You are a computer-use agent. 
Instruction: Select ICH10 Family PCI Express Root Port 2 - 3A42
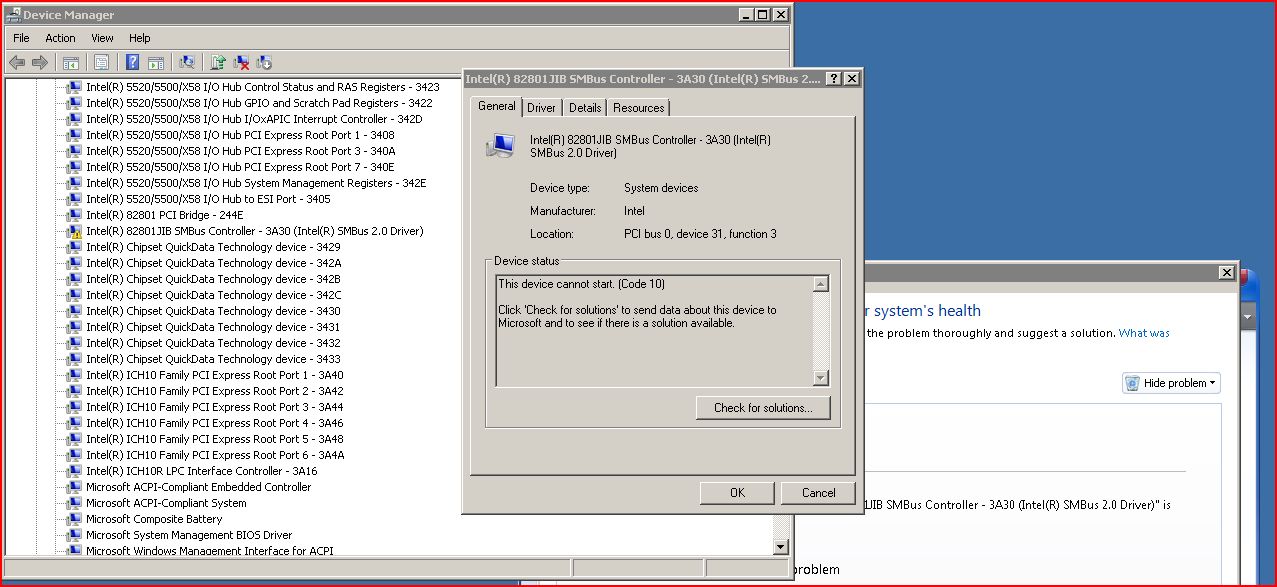[x=215, y=391]
